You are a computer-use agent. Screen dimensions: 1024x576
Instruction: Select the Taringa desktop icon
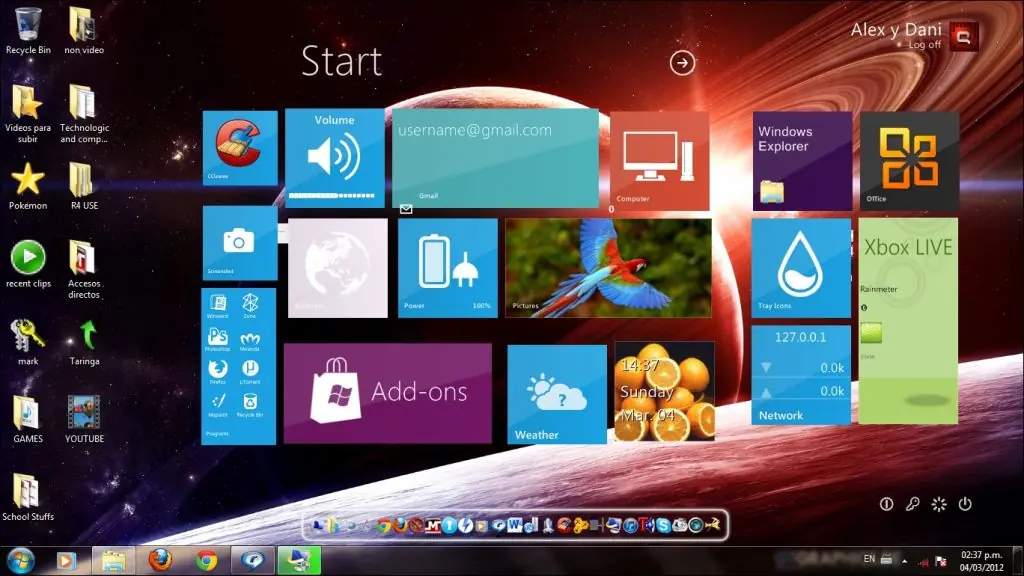pos(85,342)
